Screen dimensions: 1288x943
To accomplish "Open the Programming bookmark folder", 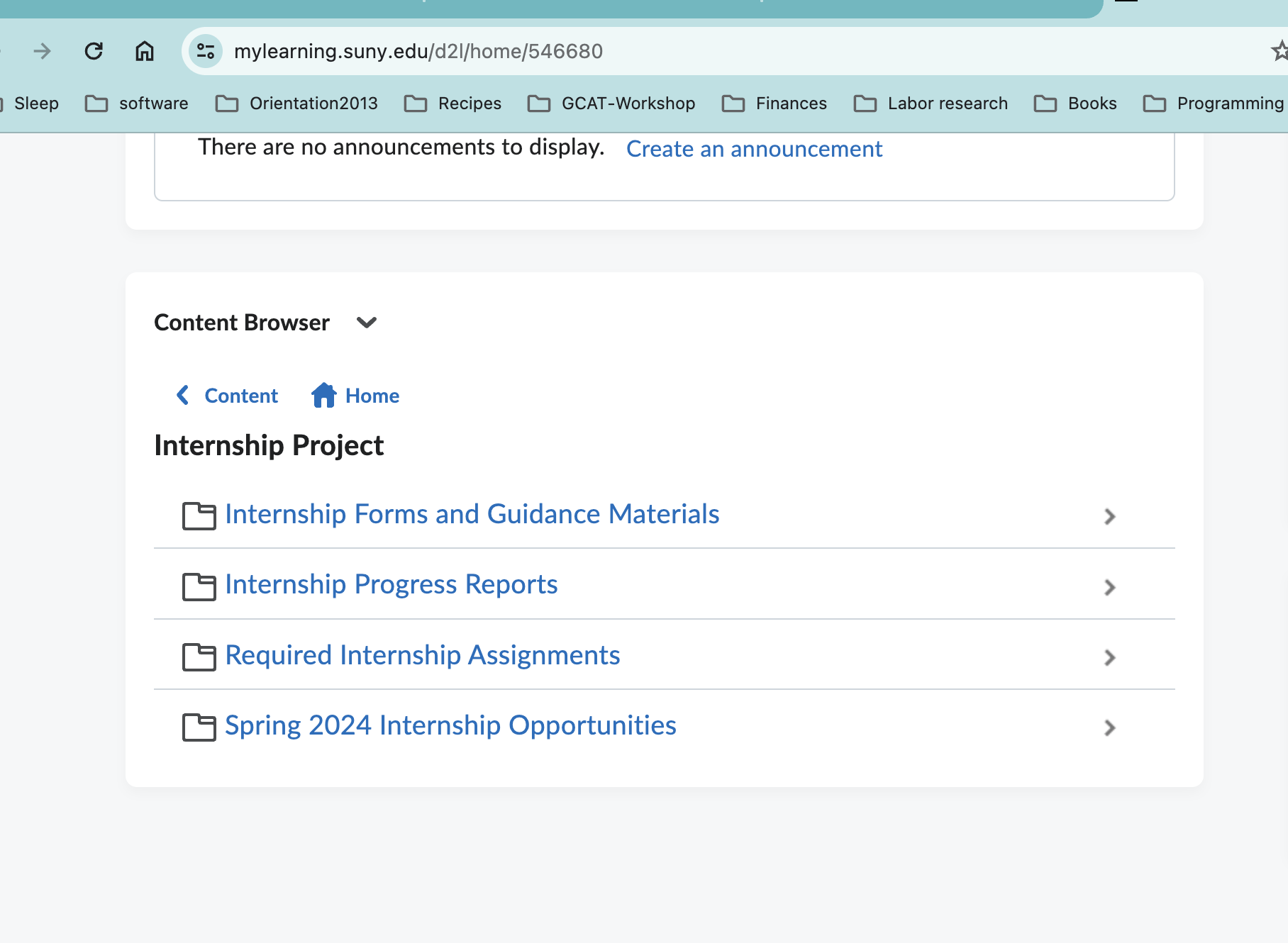I will coord(1214,104).
